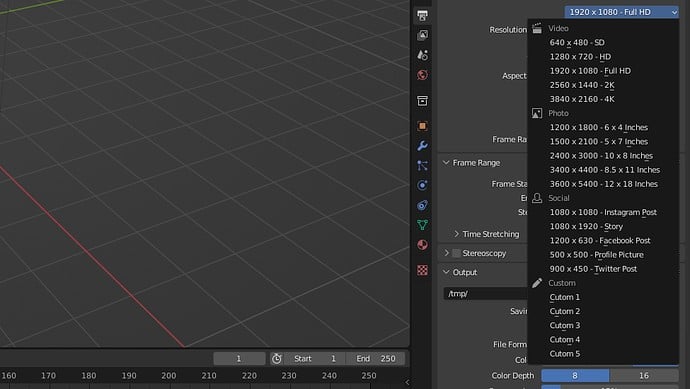
Task: Select 900 x 450 - Twitter Post preset
Action: (603, 269)
